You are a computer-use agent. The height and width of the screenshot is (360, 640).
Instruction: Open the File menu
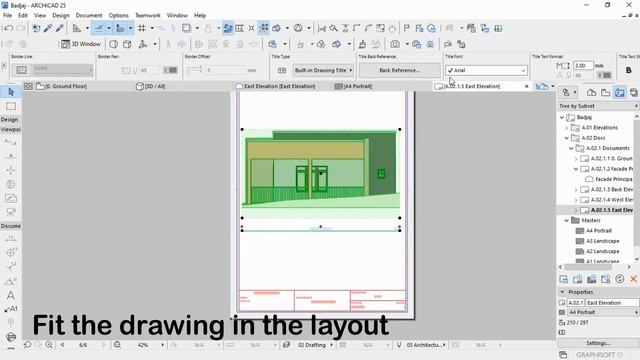click(x=7, y=15)
